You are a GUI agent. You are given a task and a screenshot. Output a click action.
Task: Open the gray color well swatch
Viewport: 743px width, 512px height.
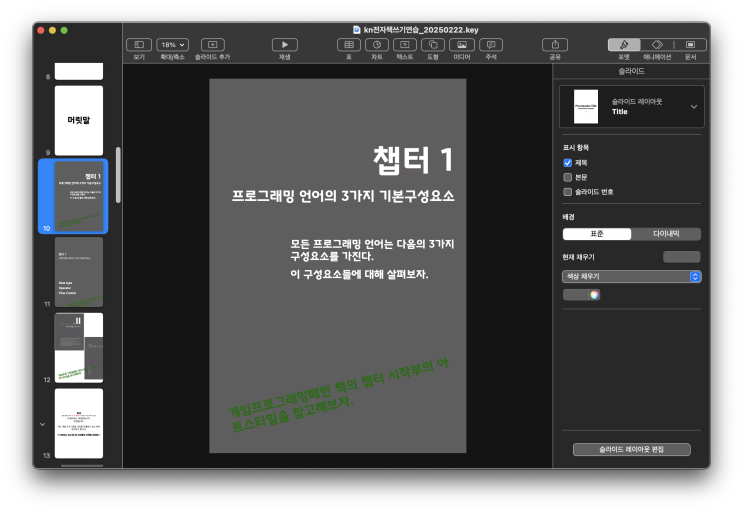click(575, 295)
